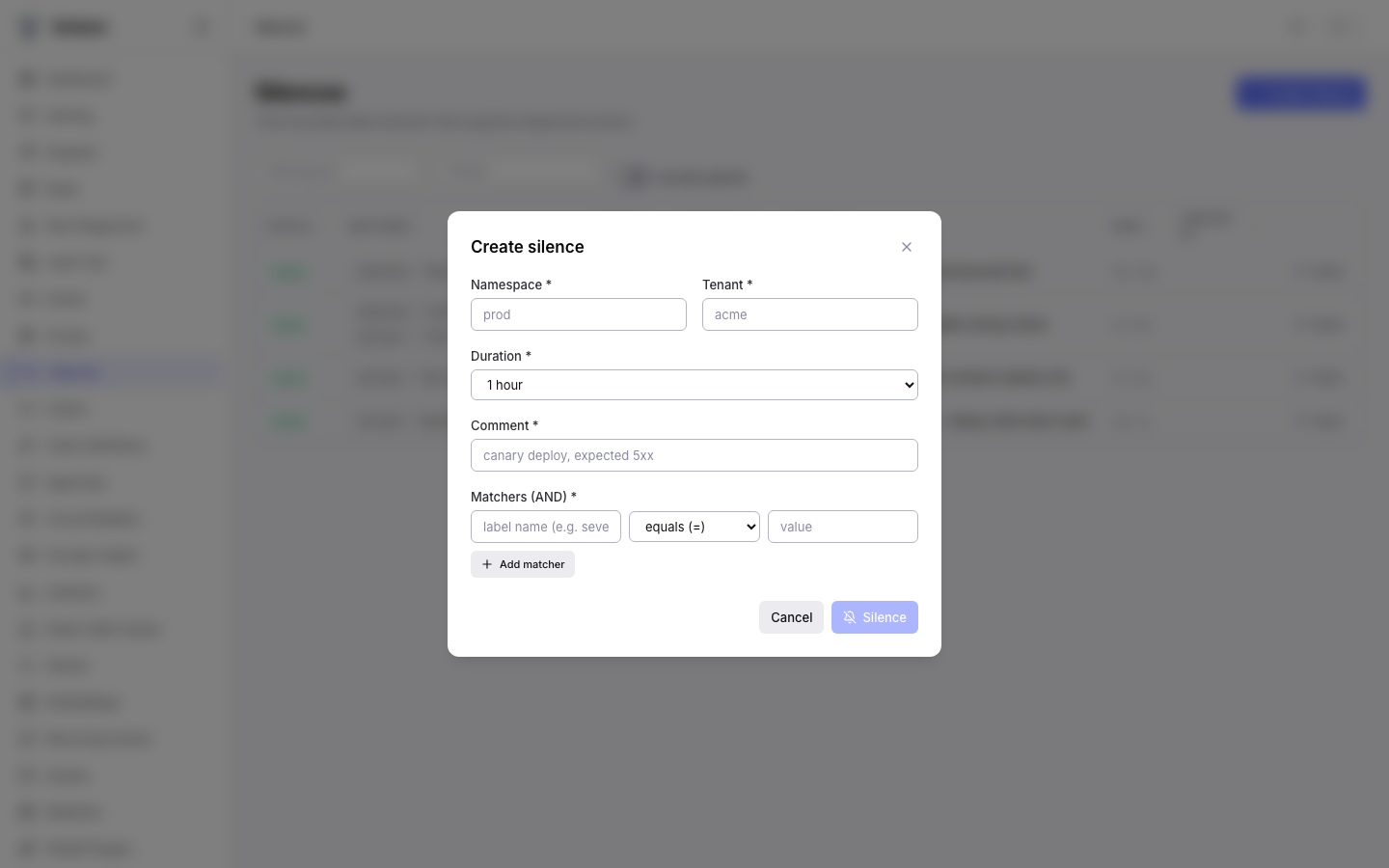The height and width of the screenshot is (868, 1389).
Task: Click the canary deploy Comment input
Action: click(x=694, y=455)
